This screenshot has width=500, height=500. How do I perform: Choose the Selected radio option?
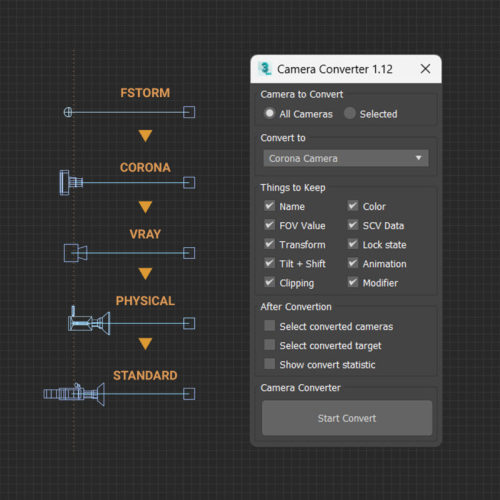point(349,113)
